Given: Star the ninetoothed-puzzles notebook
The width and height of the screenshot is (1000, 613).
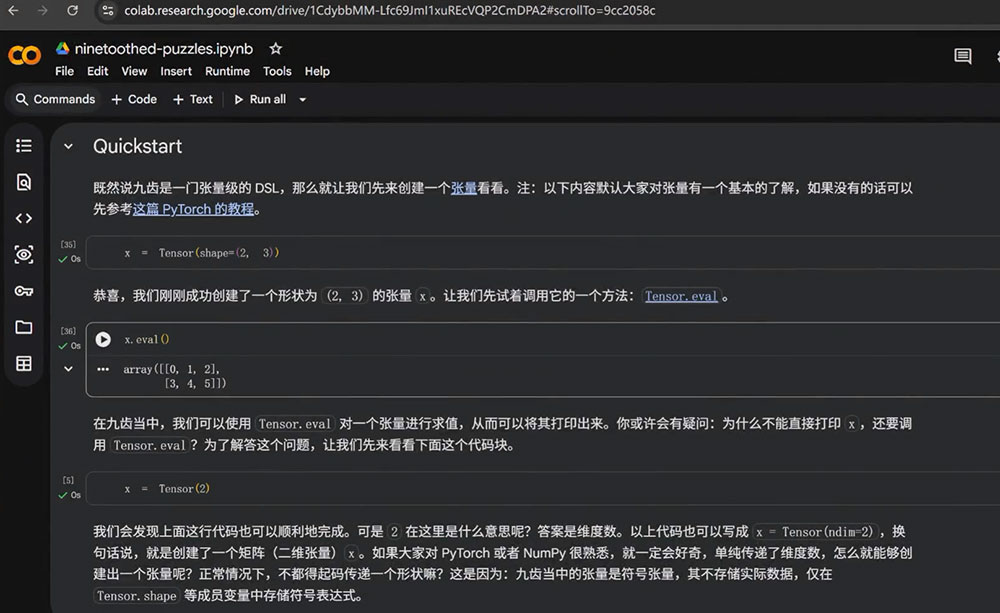Looking at the screenshot, I should [276, 48].
